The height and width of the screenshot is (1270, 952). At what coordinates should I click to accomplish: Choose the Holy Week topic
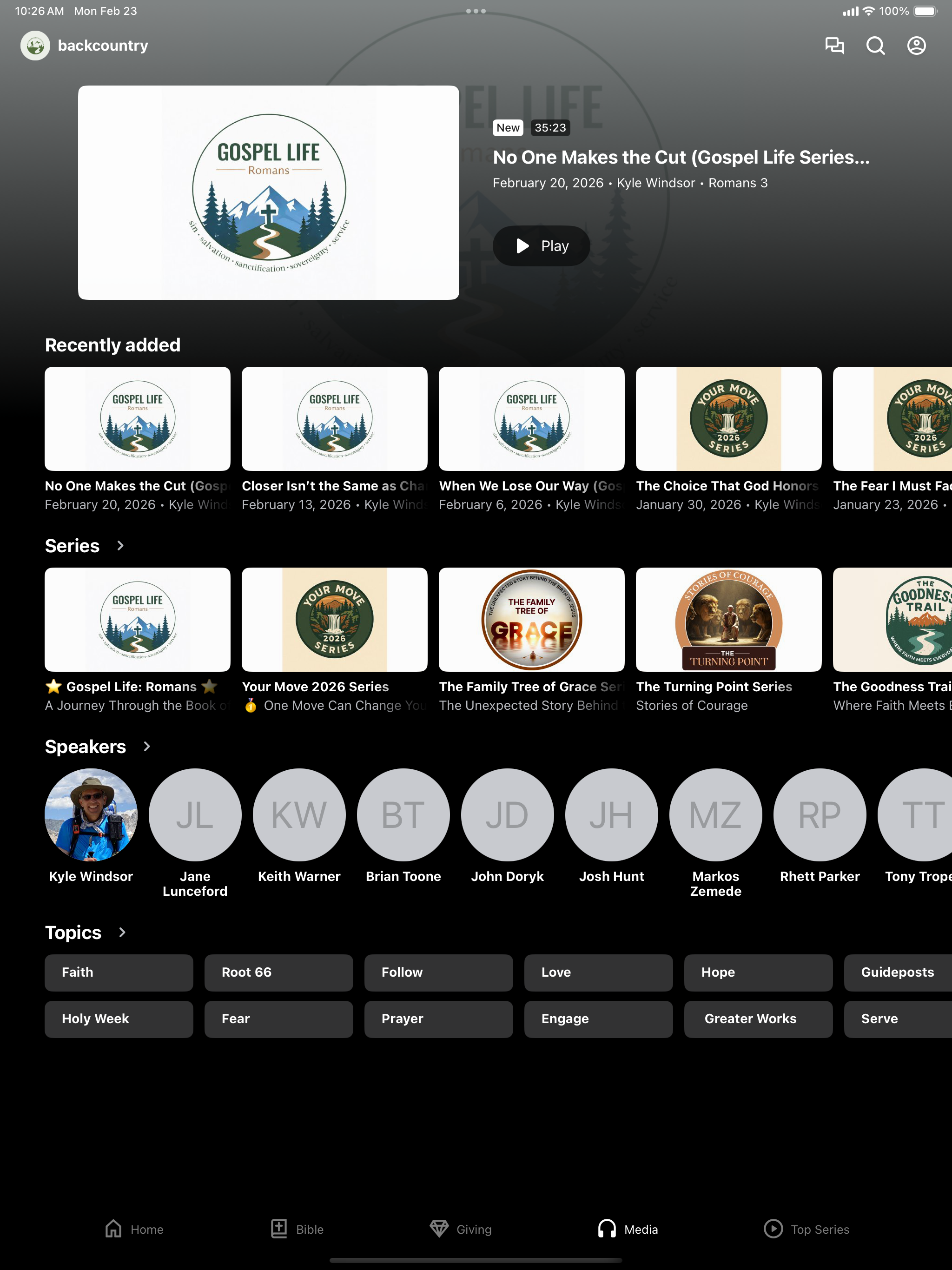(x=119, y=1019)
